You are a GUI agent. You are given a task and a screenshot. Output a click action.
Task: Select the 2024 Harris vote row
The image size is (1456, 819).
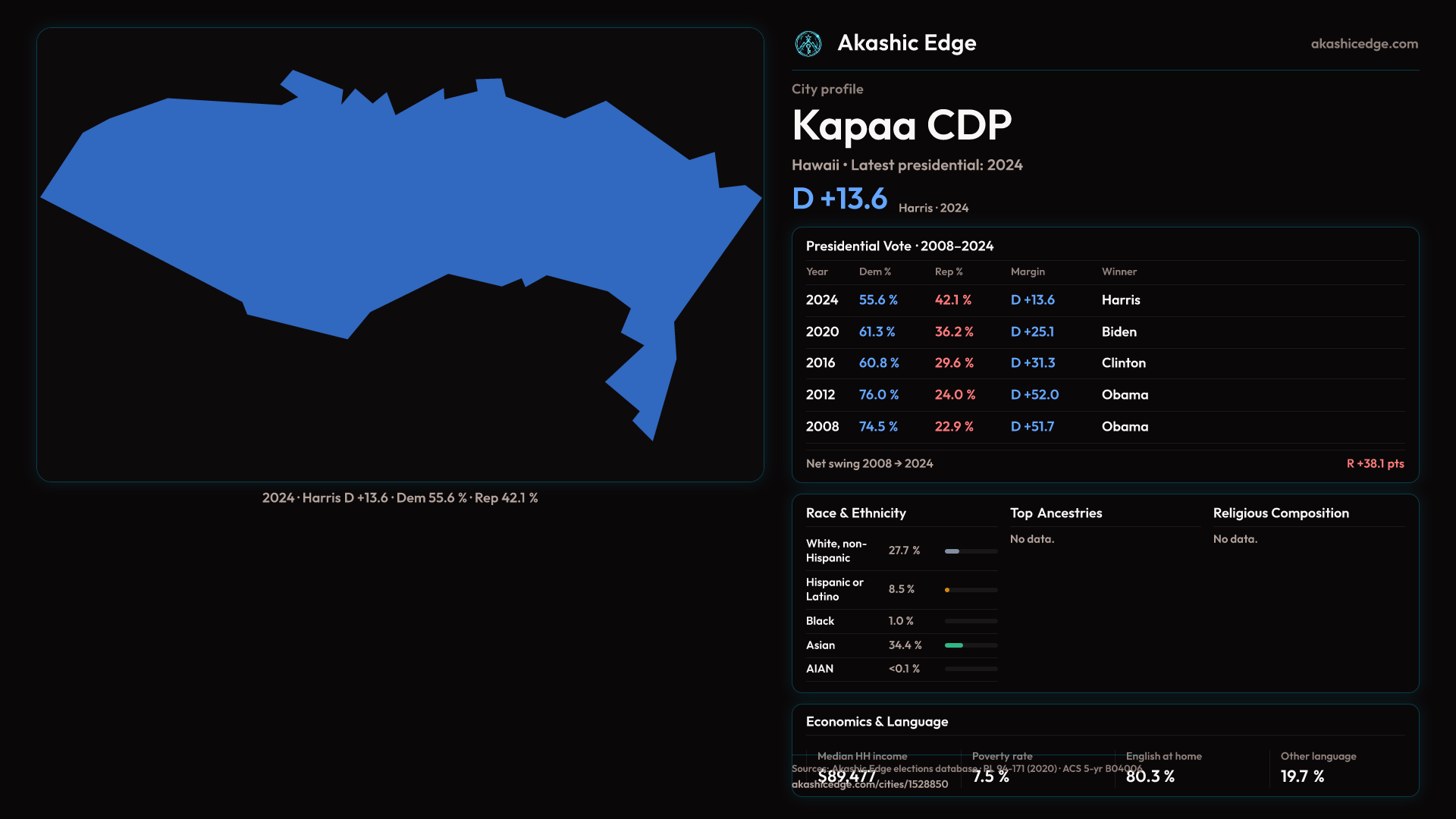coord(1104,300)
